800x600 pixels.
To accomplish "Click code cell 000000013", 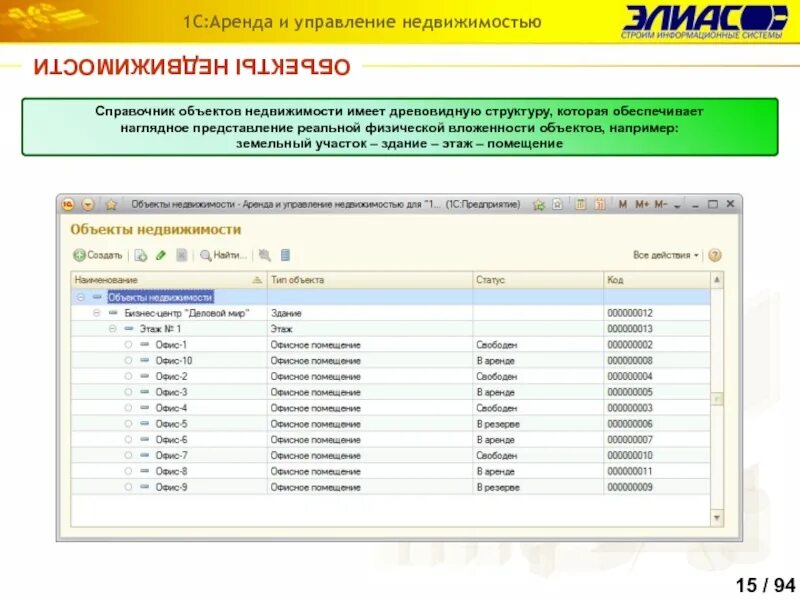I will coord(657,329).
